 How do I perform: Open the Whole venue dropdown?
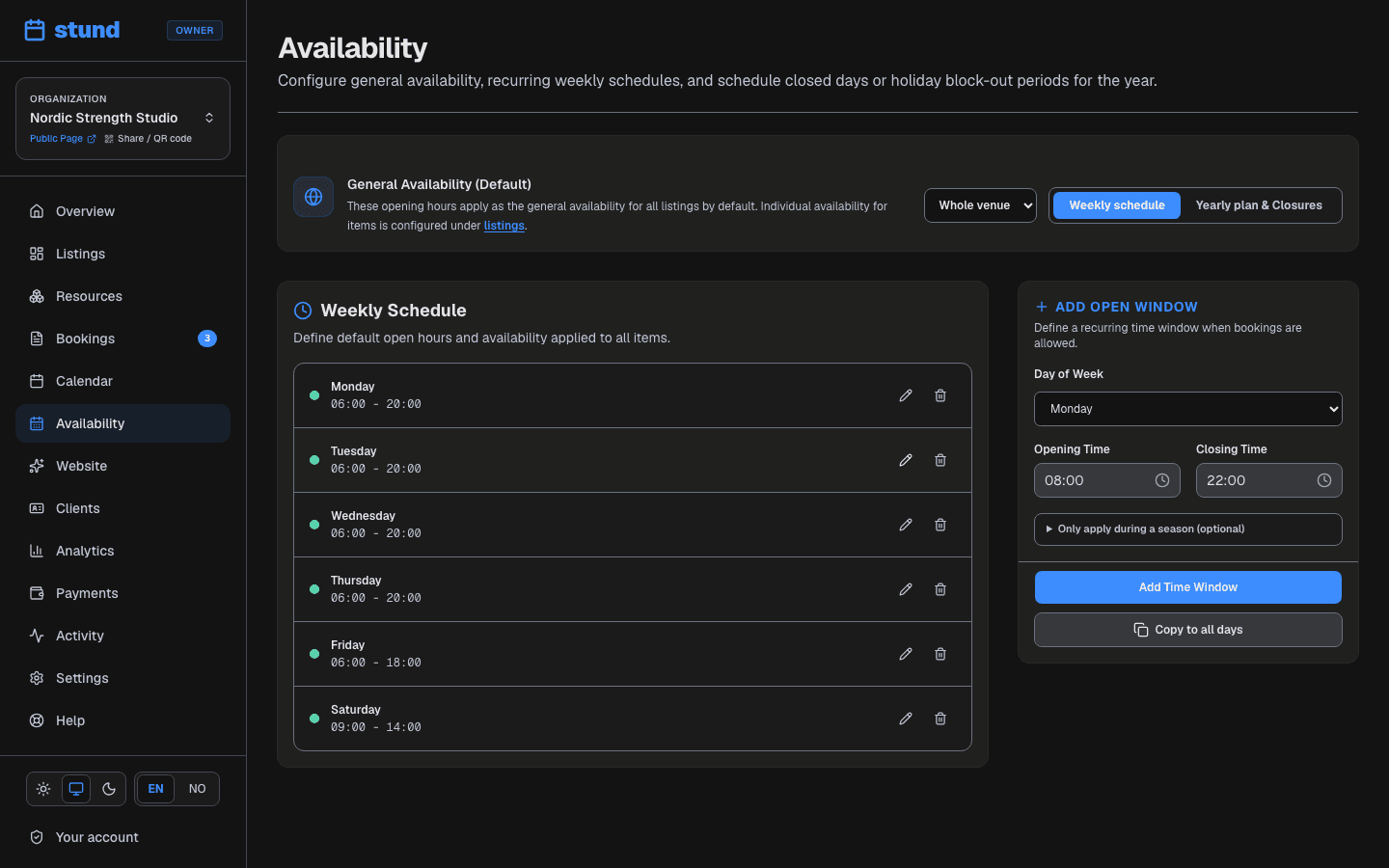980,205
